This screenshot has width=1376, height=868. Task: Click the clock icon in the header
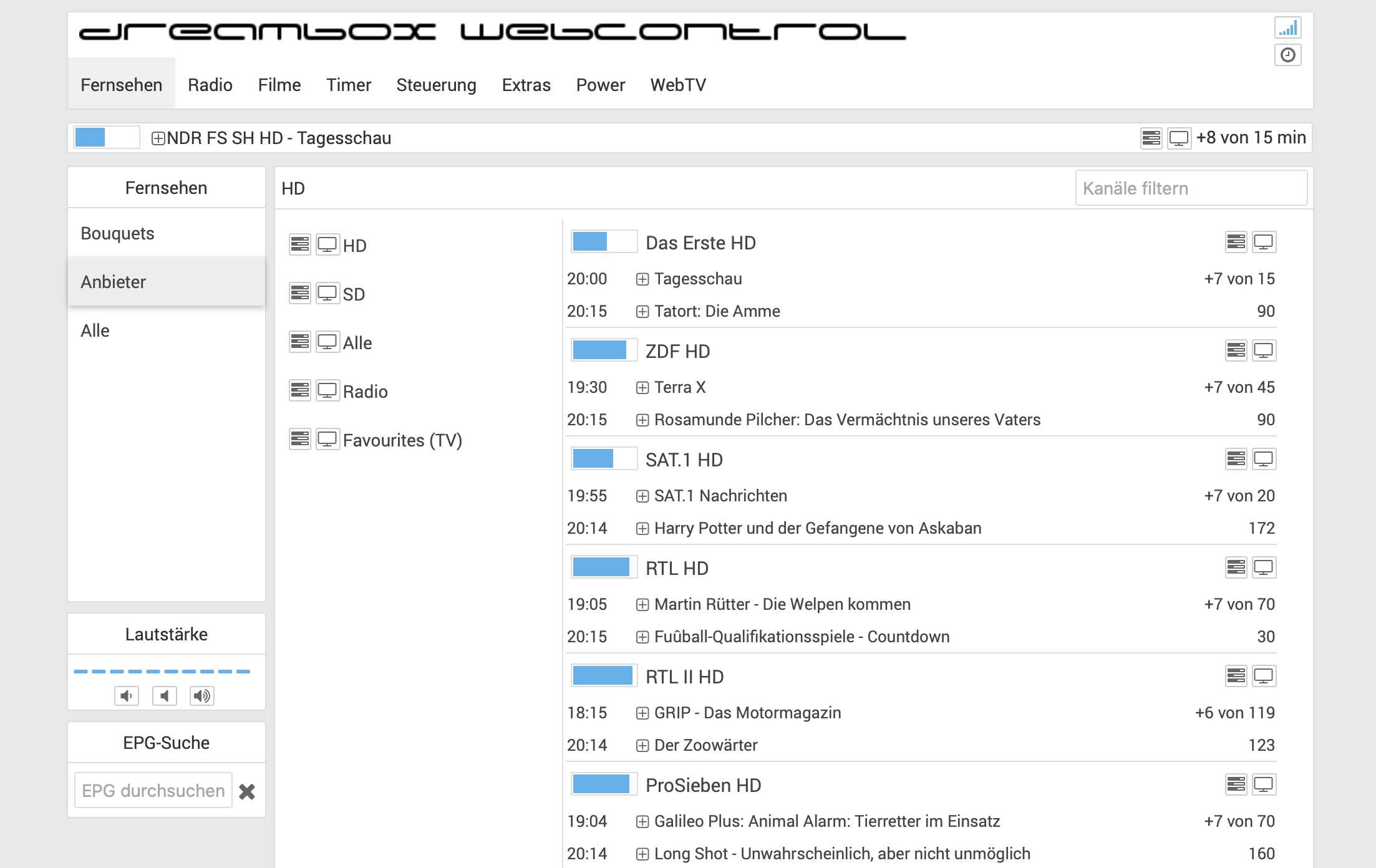(x=1287, y=55)
